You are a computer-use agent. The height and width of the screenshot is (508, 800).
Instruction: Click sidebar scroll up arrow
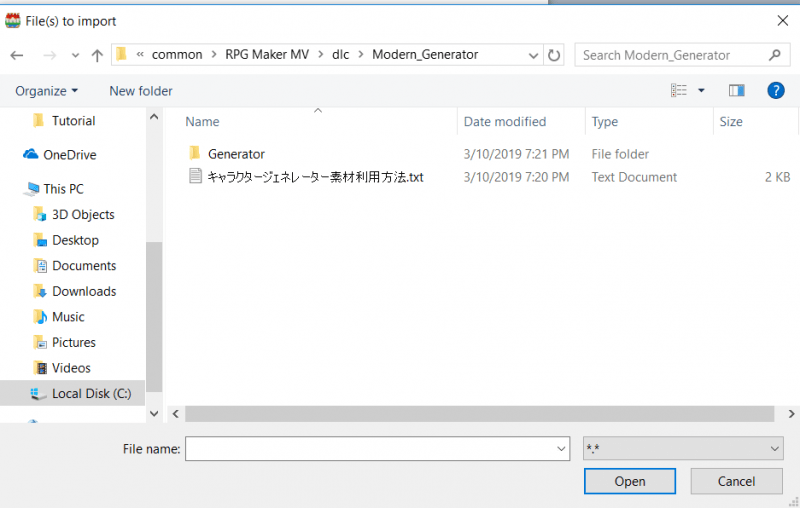point(154,117)
